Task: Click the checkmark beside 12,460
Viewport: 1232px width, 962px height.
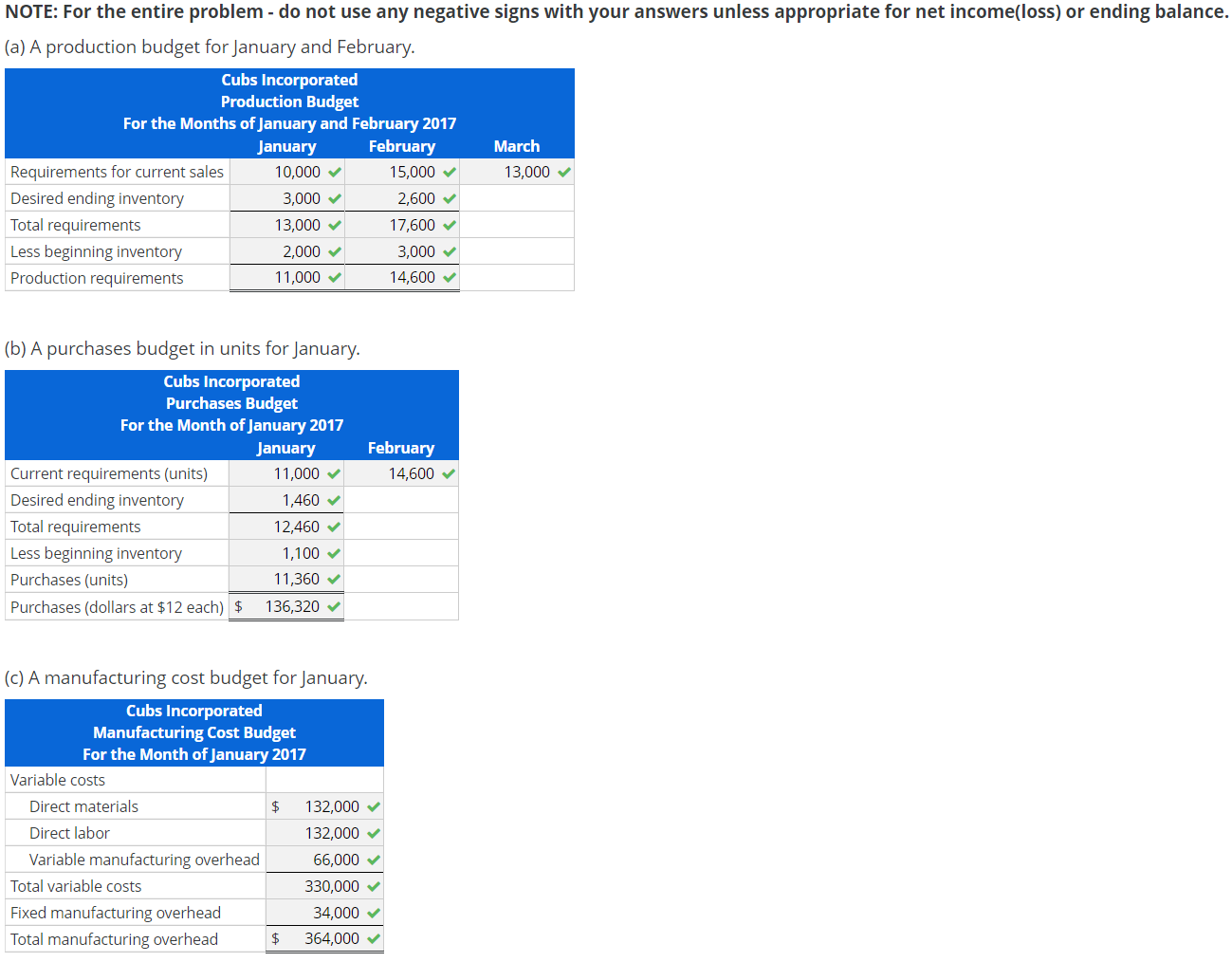Action: 334,527
